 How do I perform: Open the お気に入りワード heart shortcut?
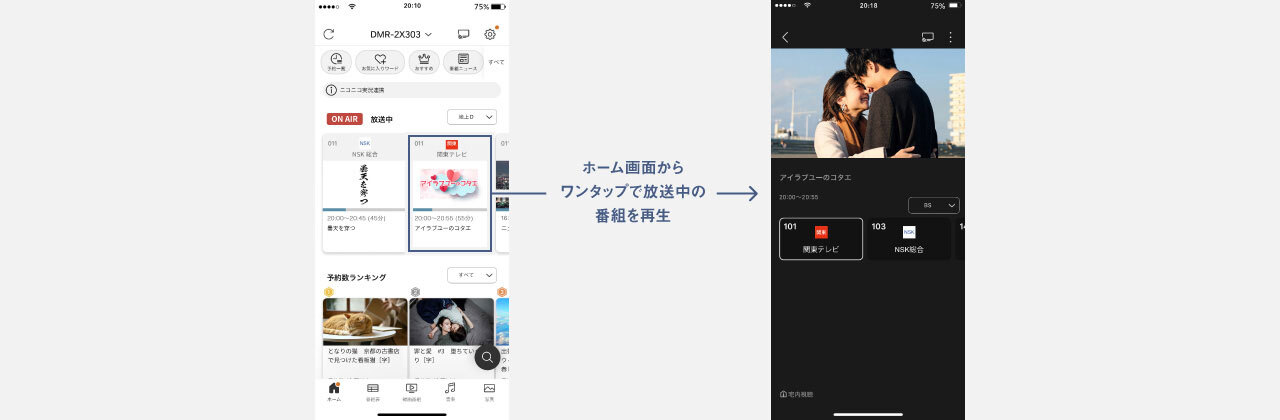pyautogui.click(x=380, y=62)
